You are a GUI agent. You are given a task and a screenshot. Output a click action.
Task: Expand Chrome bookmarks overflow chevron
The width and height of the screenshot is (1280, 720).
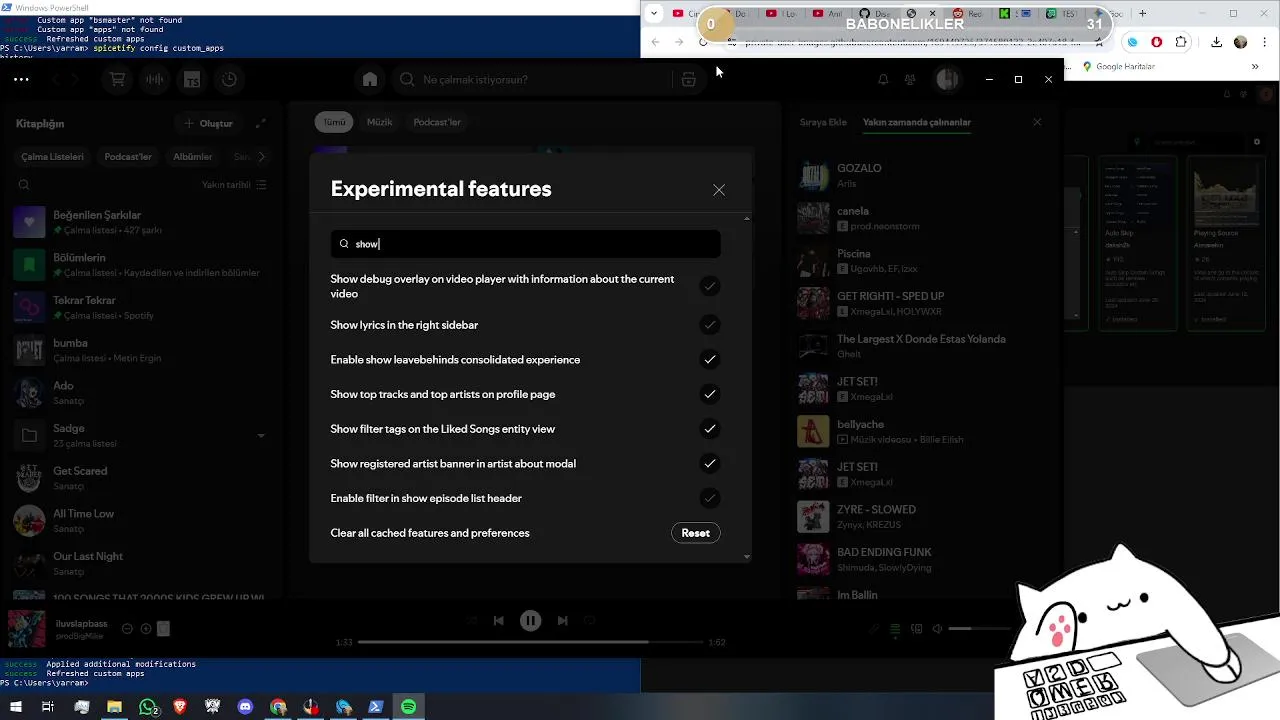point(1255,67)
